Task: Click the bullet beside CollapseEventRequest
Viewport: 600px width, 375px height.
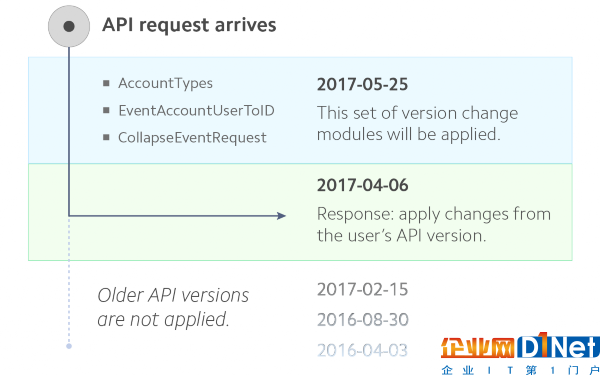Action: tap(106, 137)
